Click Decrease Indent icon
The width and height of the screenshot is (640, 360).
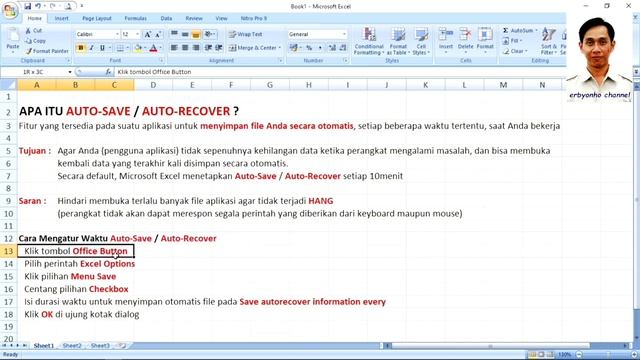[x=208, y=48]
